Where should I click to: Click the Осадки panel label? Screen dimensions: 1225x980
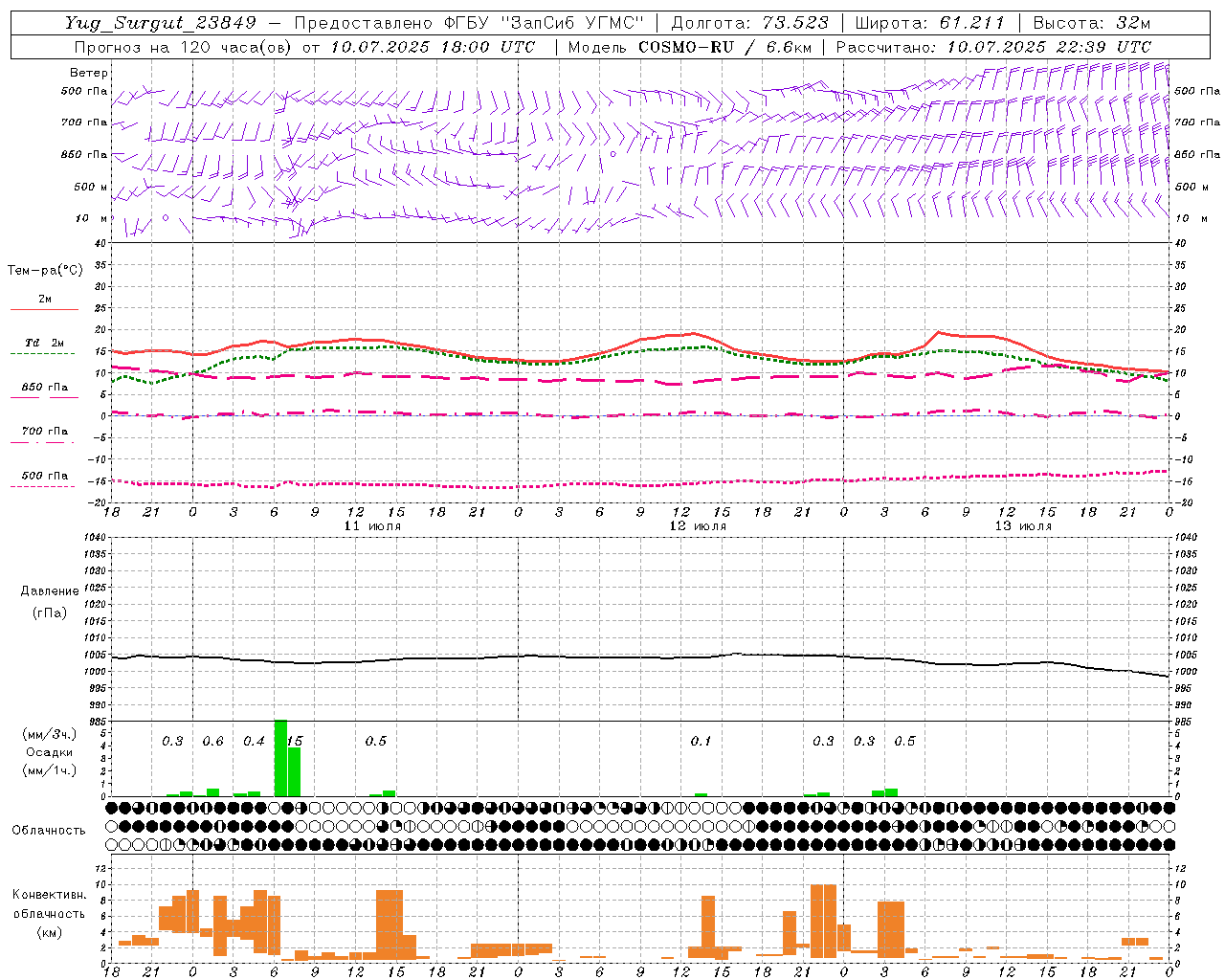point(49,752)
